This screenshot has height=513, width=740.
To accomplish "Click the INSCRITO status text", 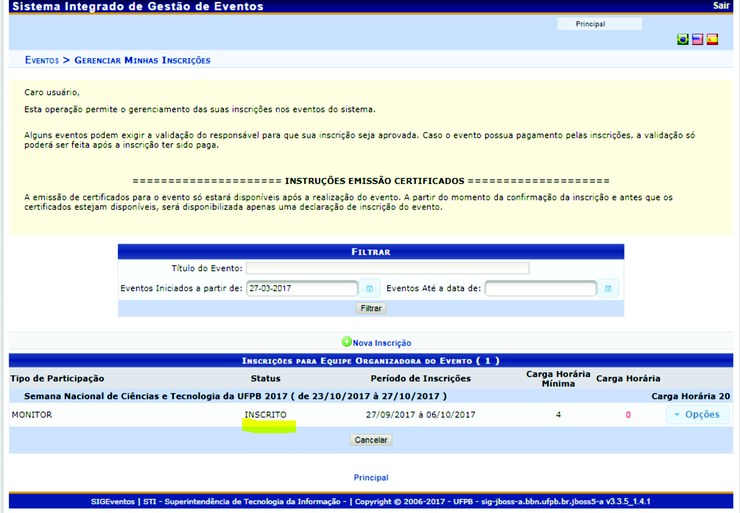I will [265, 415].
